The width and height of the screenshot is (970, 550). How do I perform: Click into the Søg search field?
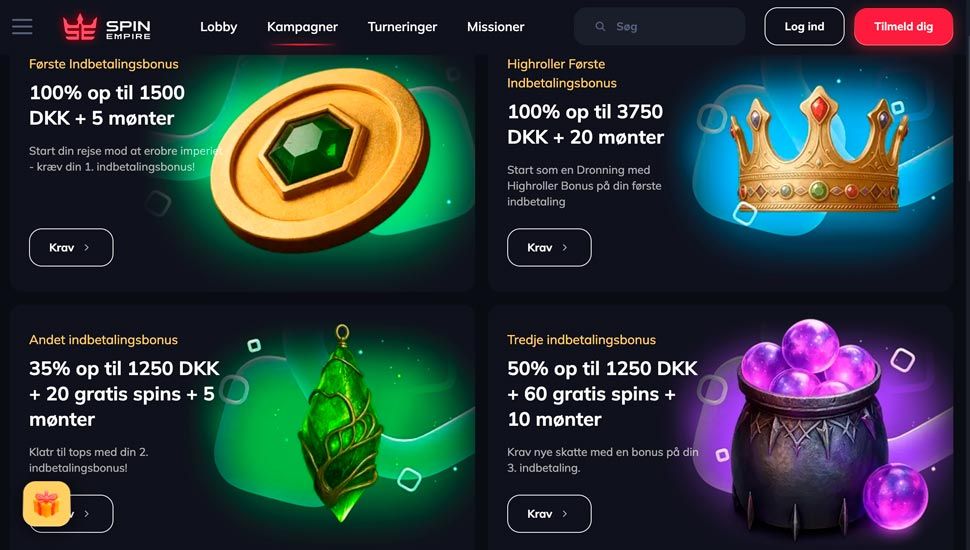tap(659, 27)
